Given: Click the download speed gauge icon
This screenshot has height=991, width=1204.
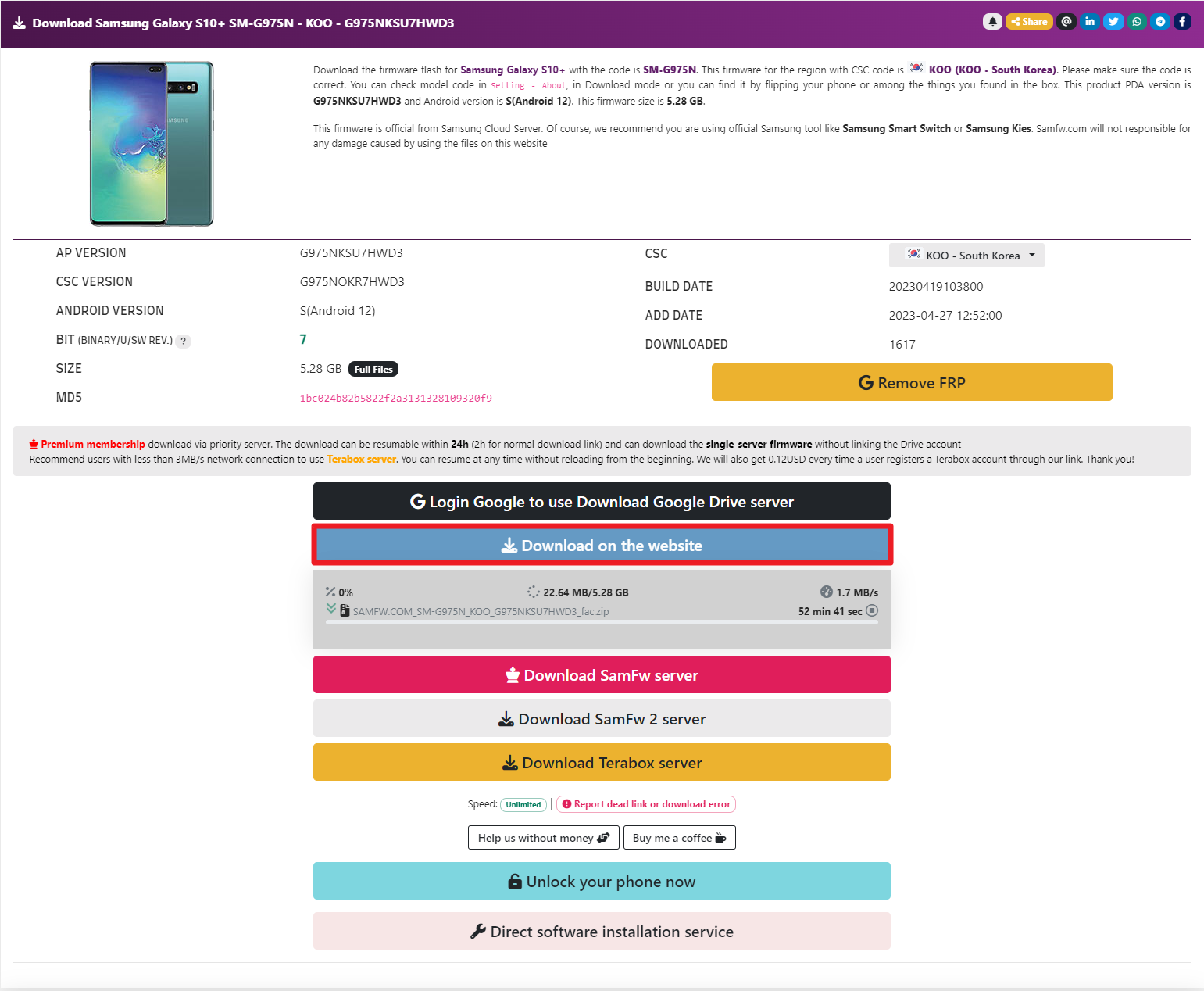Looking at the screenshot, I should [x=827, y=592].
